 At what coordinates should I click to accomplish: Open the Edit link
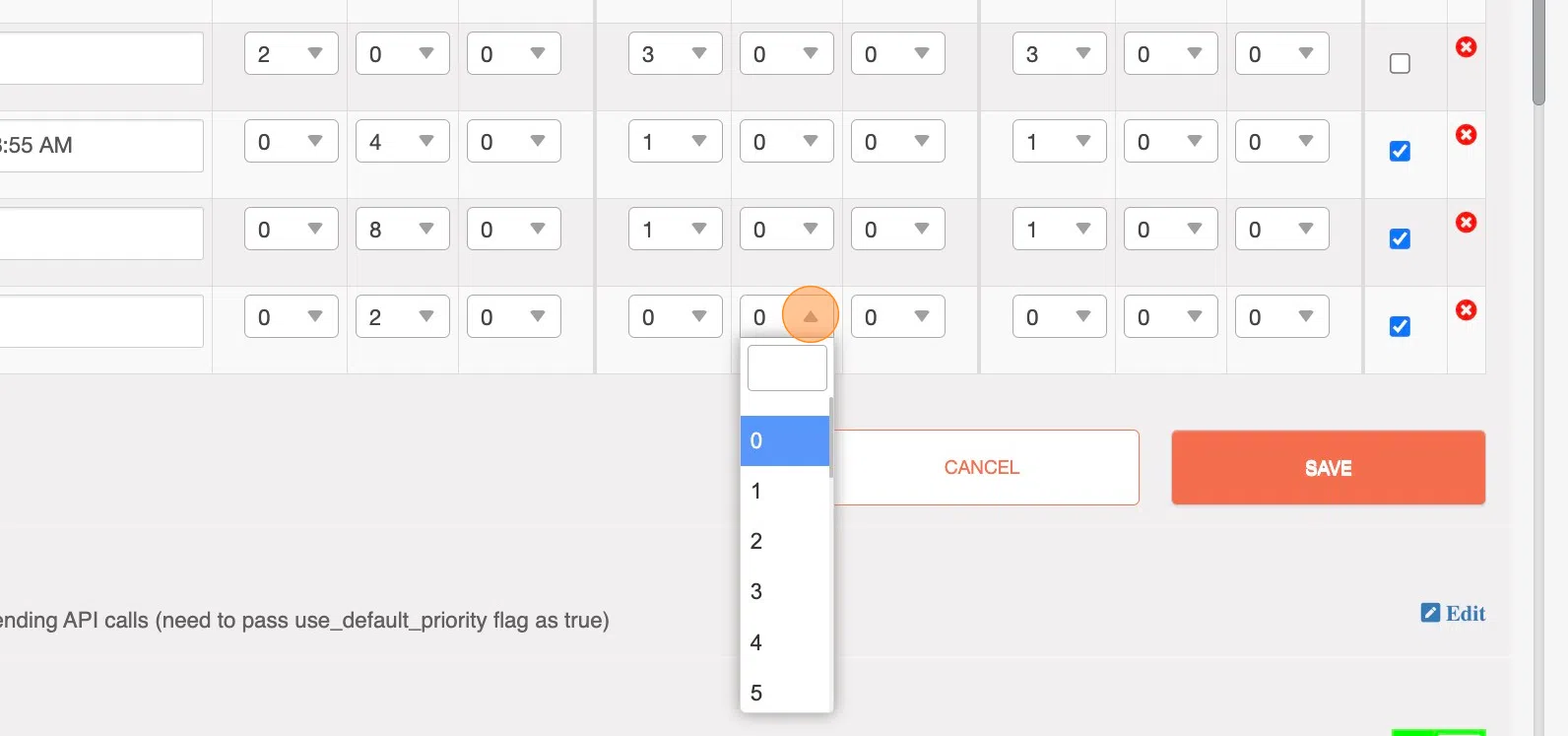[x=1465, y=613]
